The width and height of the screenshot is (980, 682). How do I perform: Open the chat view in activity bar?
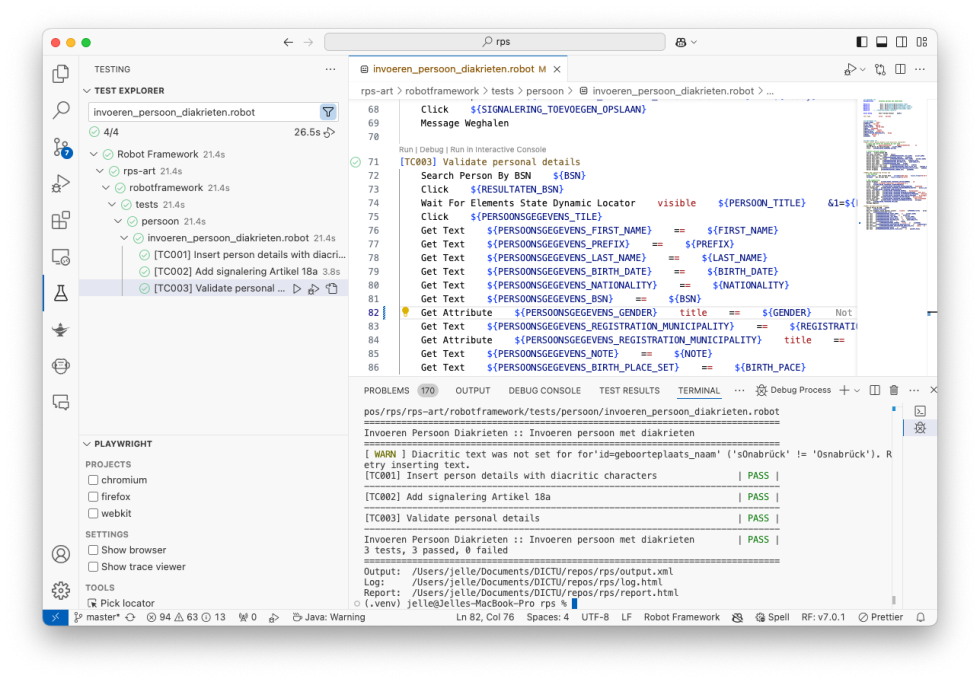pos(61,402)
